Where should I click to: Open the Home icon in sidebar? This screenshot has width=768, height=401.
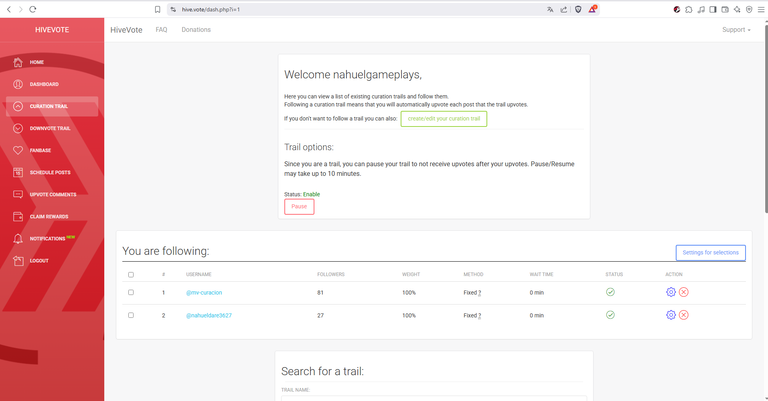coord(18,62)
